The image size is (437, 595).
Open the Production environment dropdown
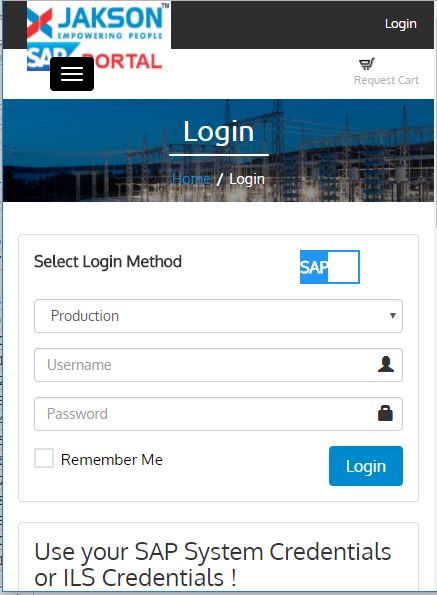click(218, 316)
